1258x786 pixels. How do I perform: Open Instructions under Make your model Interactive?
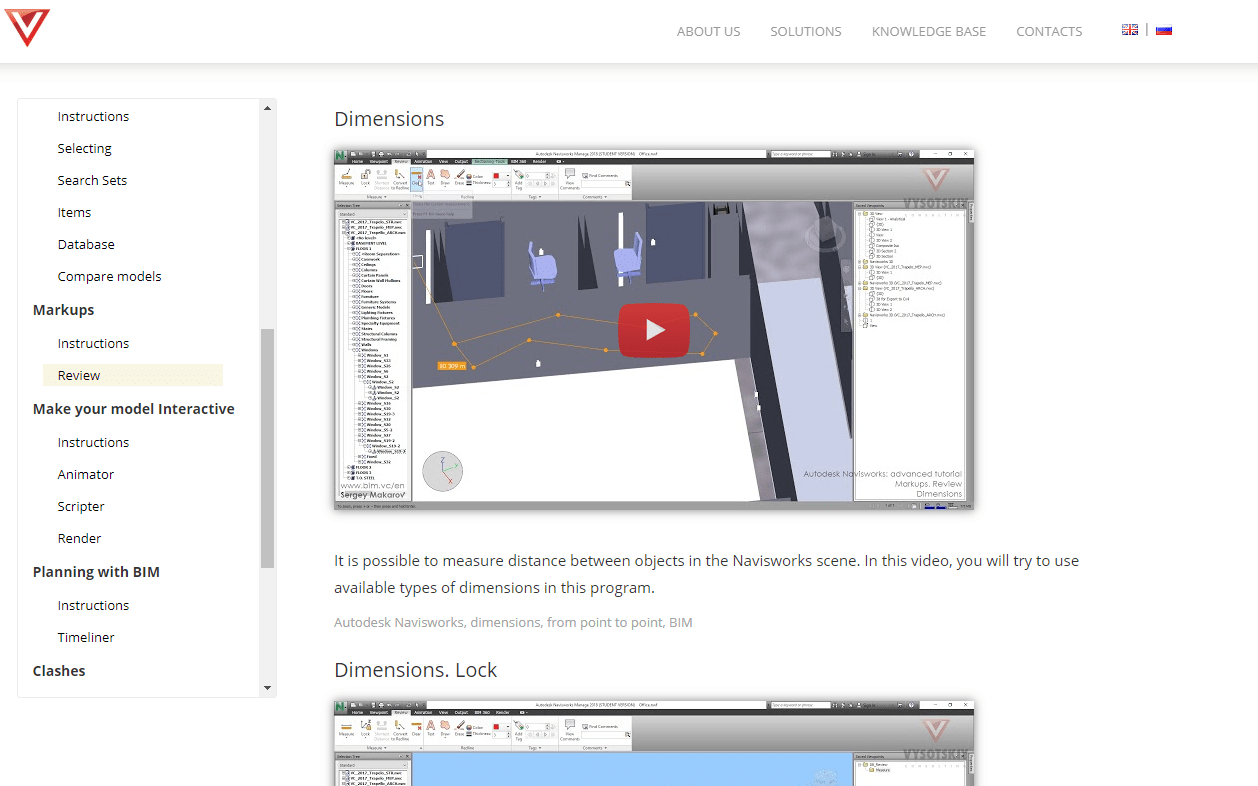tap(93, 442)
